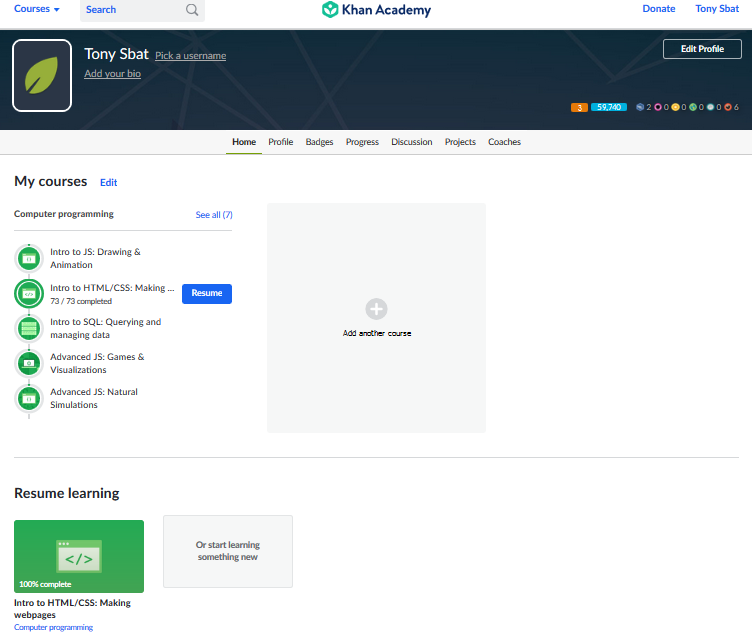Switch to the Badges tab
Viewport: 752px width, 642px height.
(x=319, y=142)
